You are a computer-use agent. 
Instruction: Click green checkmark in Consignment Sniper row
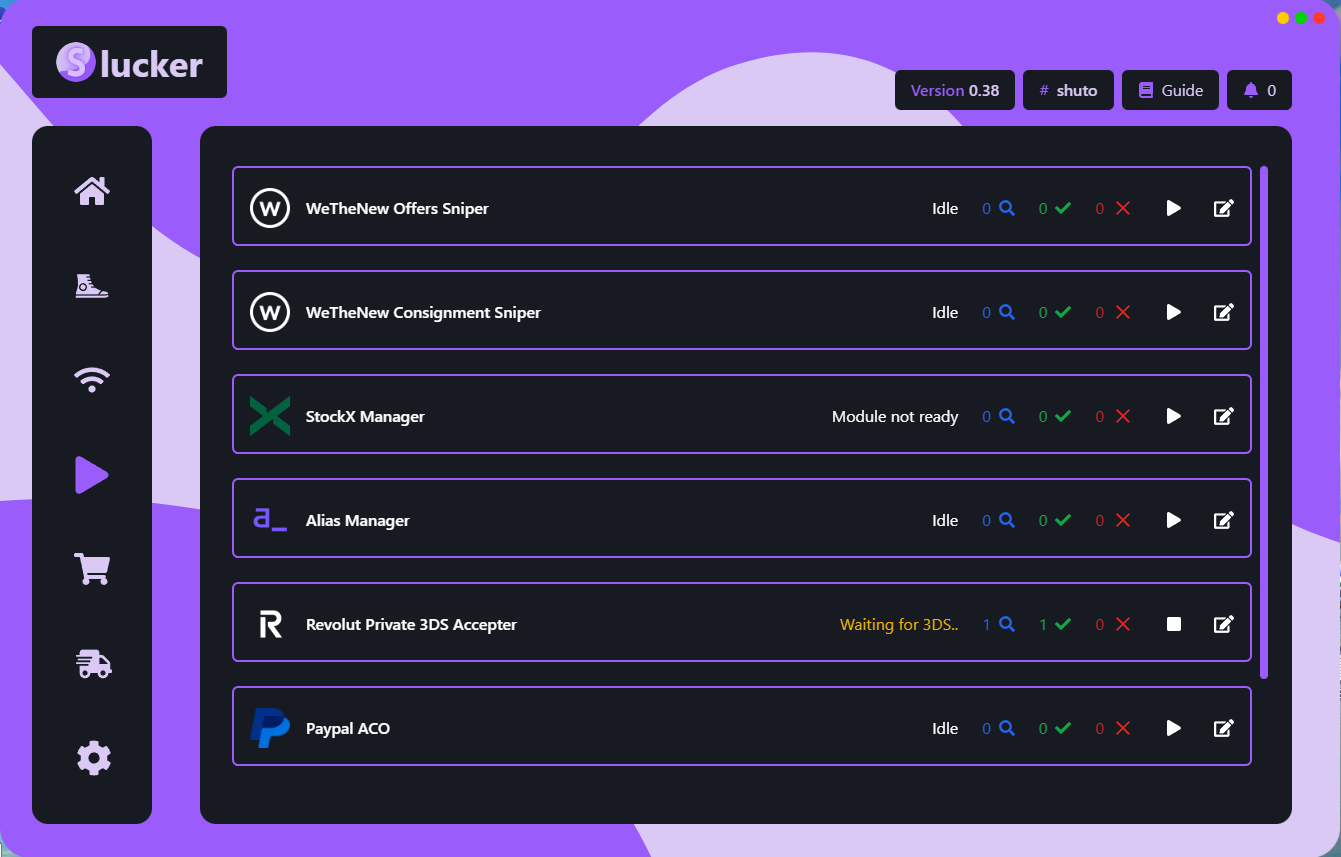tap(1055, 312)
